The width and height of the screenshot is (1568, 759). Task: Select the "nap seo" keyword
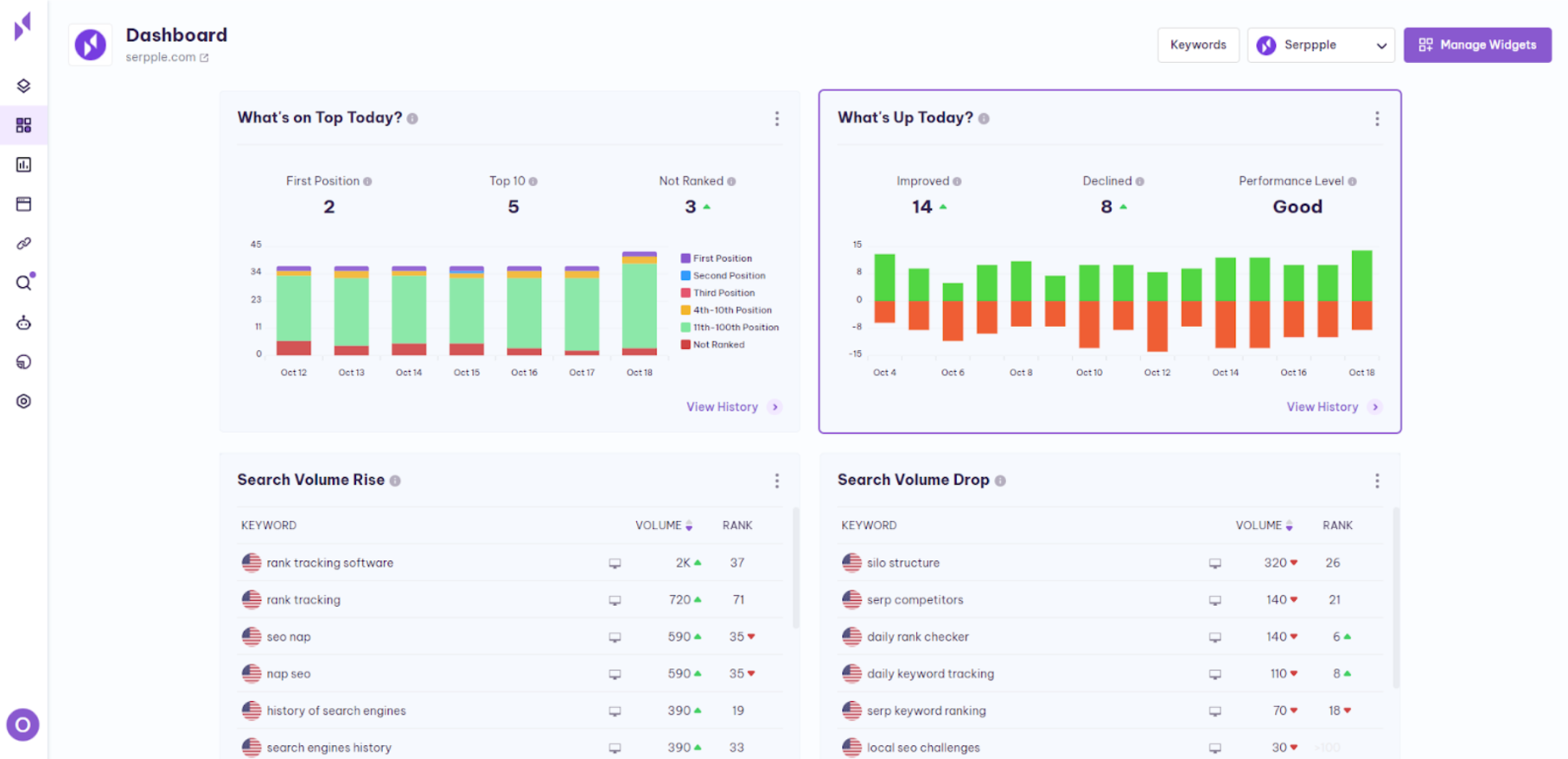point(288,674)
